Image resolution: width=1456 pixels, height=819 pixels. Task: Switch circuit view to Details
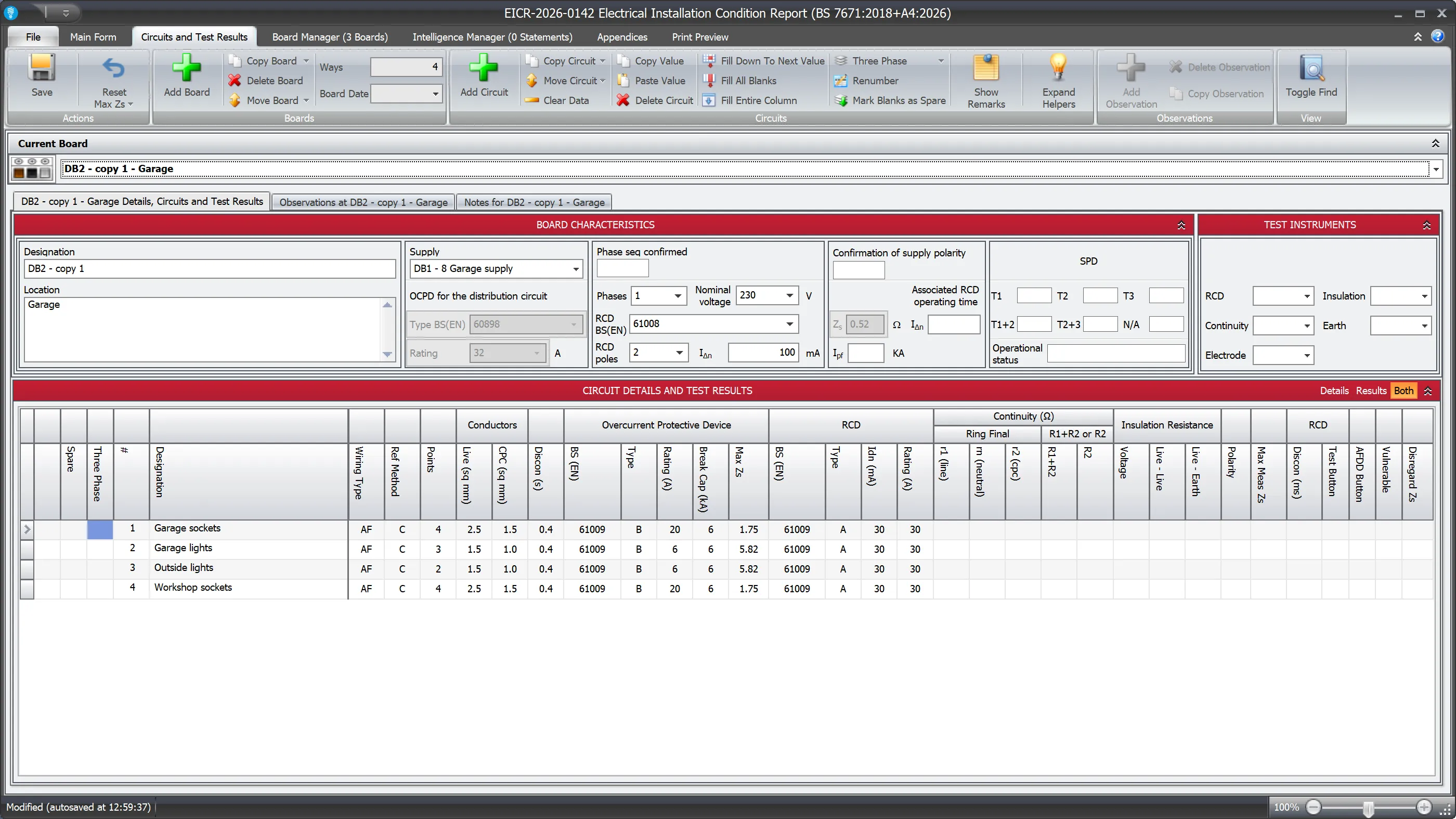pos(1334,390)
